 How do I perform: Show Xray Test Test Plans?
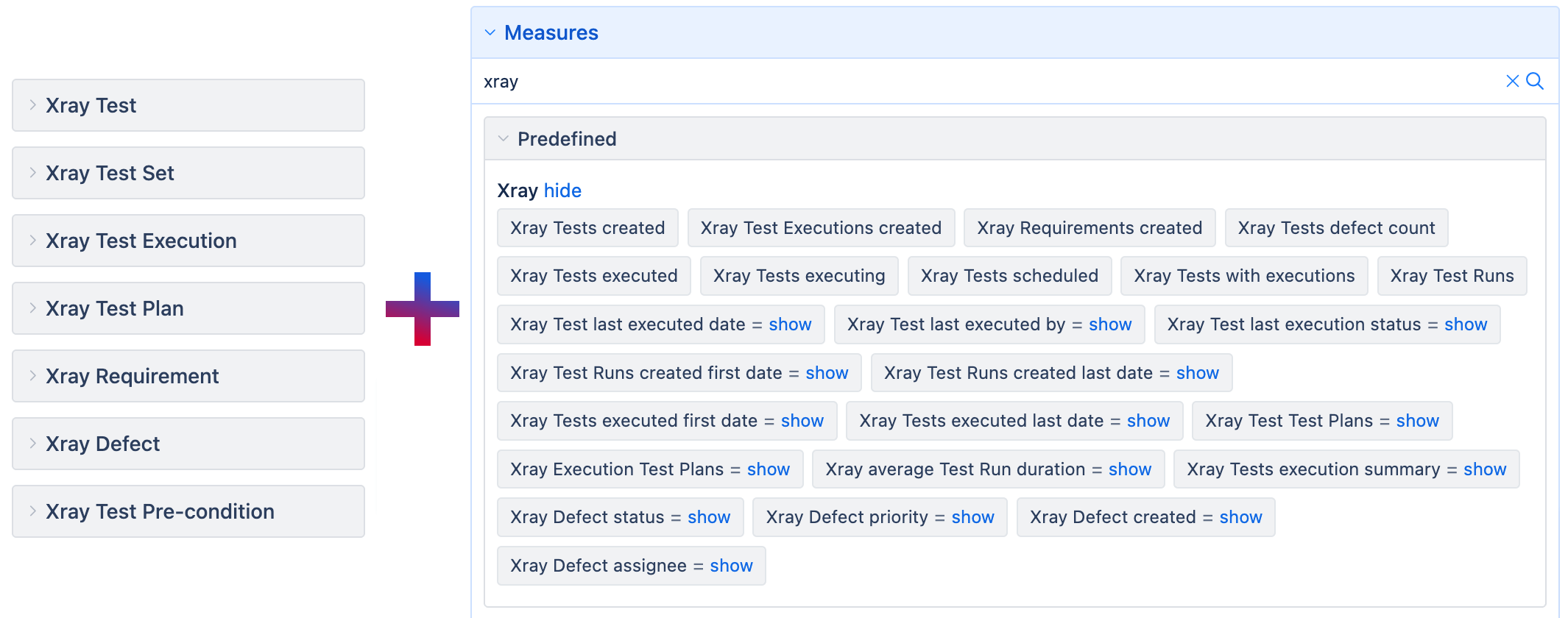[x=1418, y=421]
